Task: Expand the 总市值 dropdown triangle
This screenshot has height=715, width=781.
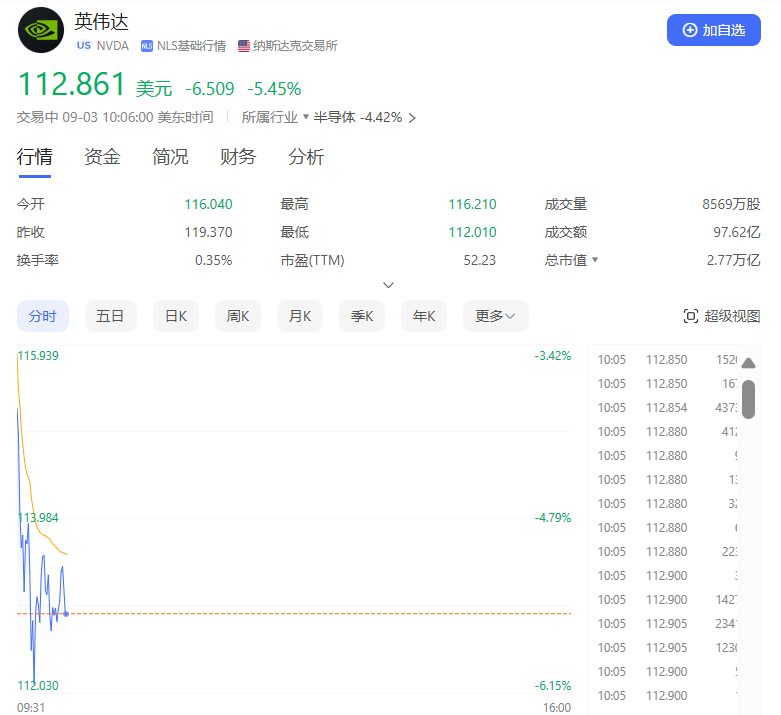Action: click(x=596, y=260)
